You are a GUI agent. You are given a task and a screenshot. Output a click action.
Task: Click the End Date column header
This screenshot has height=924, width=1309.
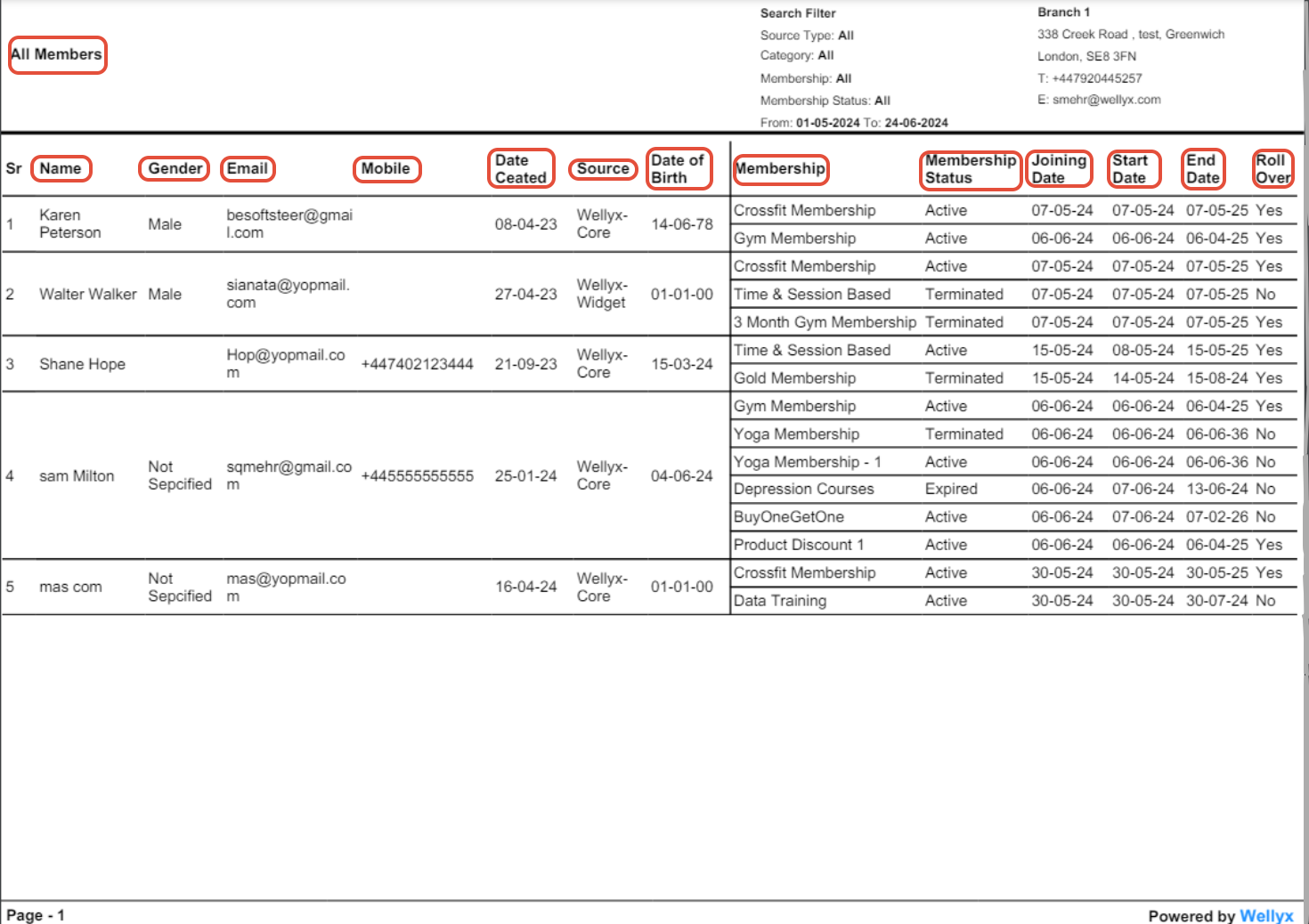[1202, 169]
